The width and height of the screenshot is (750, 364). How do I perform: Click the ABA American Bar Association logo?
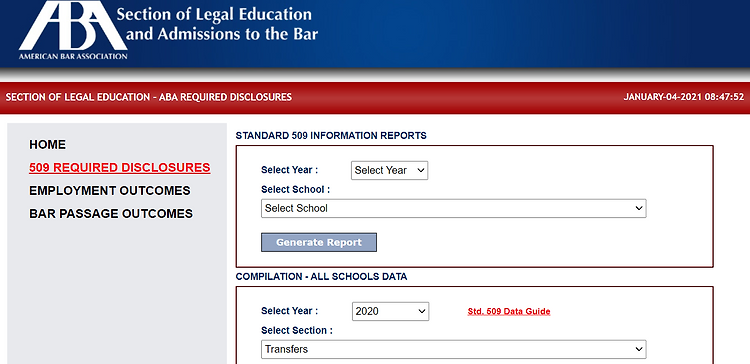(x=73, y=30)
